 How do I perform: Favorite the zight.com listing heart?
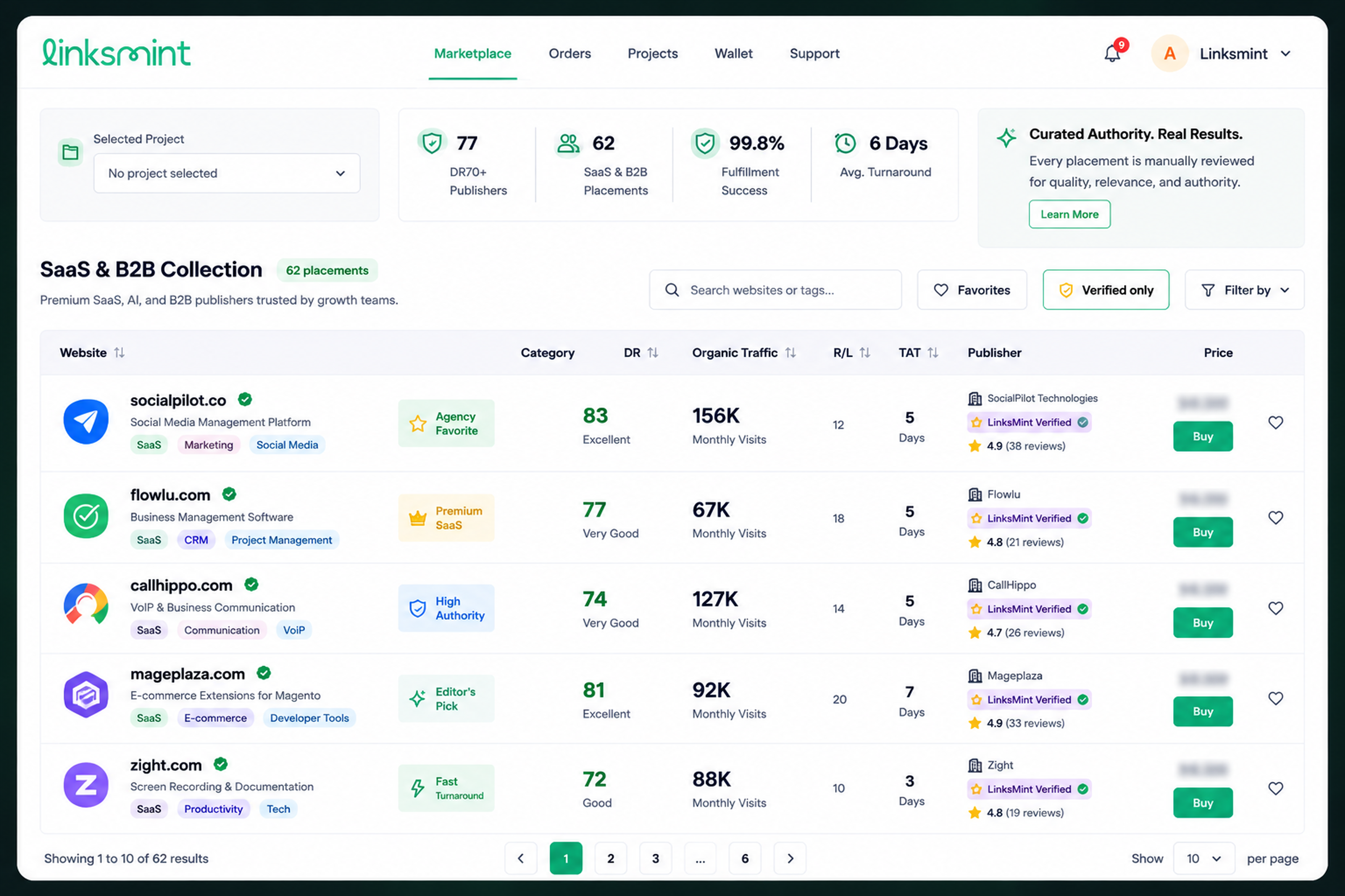click(1275, 788)
